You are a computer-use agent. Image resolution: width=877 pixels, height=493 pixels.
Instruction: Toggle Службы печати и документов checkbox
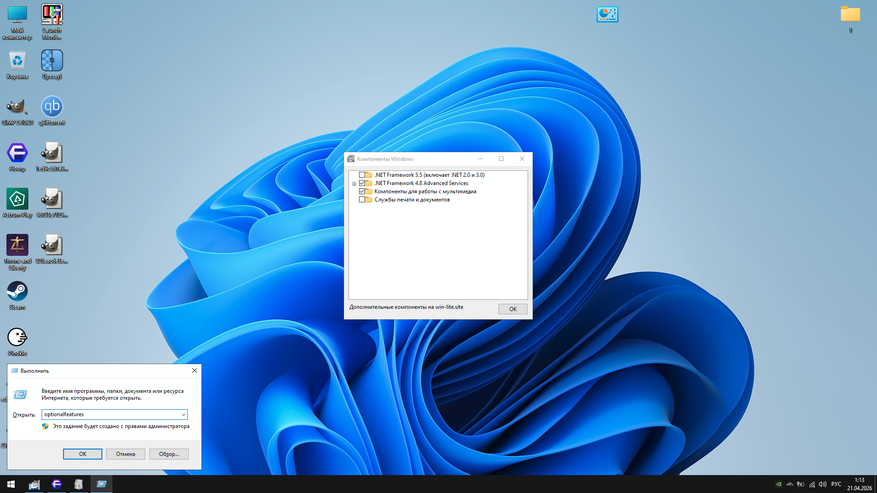pyautogui.click(x=362, y=200)
